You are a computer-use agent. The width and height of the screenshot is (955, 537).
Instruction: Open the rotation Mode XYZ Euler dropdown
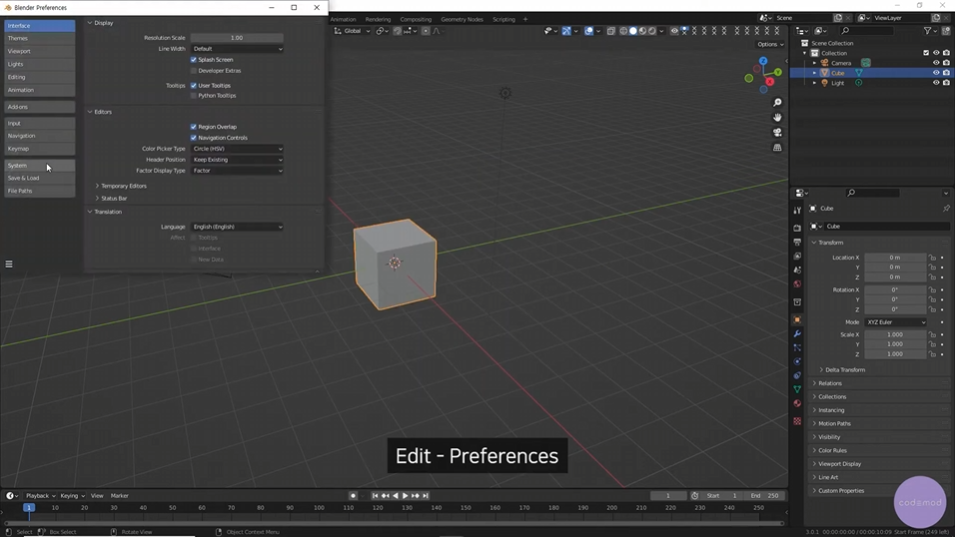(x=895, y=322)
